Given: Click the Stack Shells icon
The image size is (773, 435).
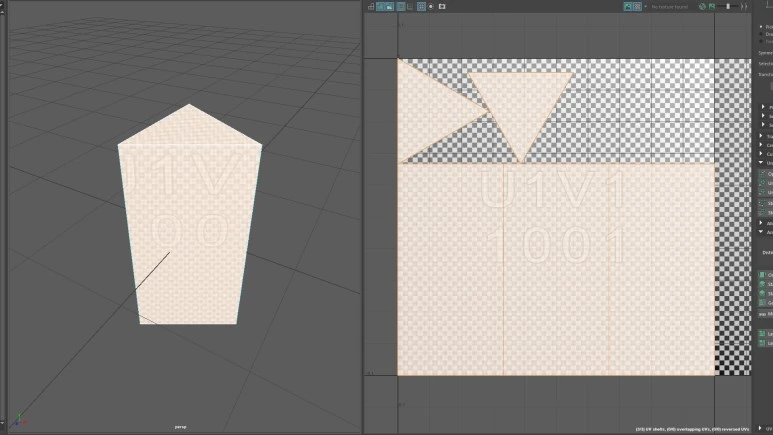Looking at the screenshot, I should pyautogui.click(x=763, y=284).
